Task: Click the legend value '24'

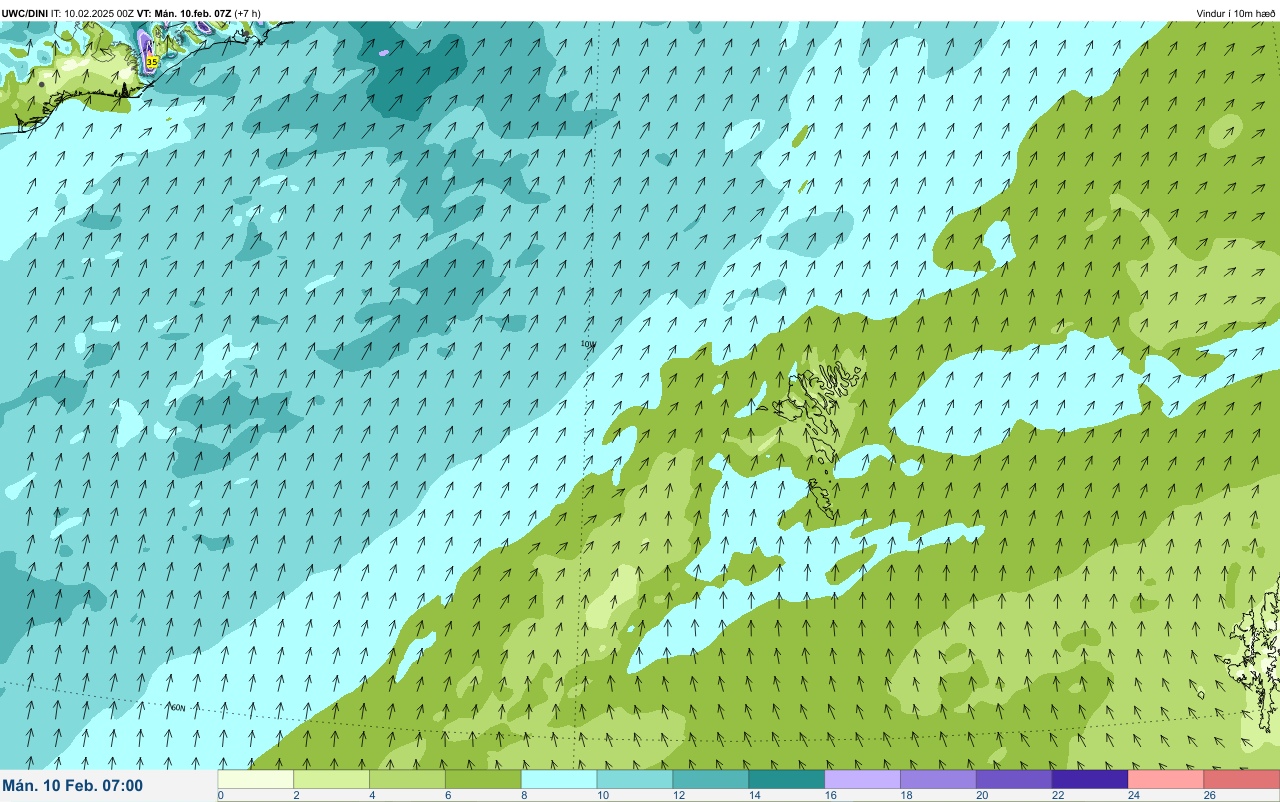Action: [1133, 796]
